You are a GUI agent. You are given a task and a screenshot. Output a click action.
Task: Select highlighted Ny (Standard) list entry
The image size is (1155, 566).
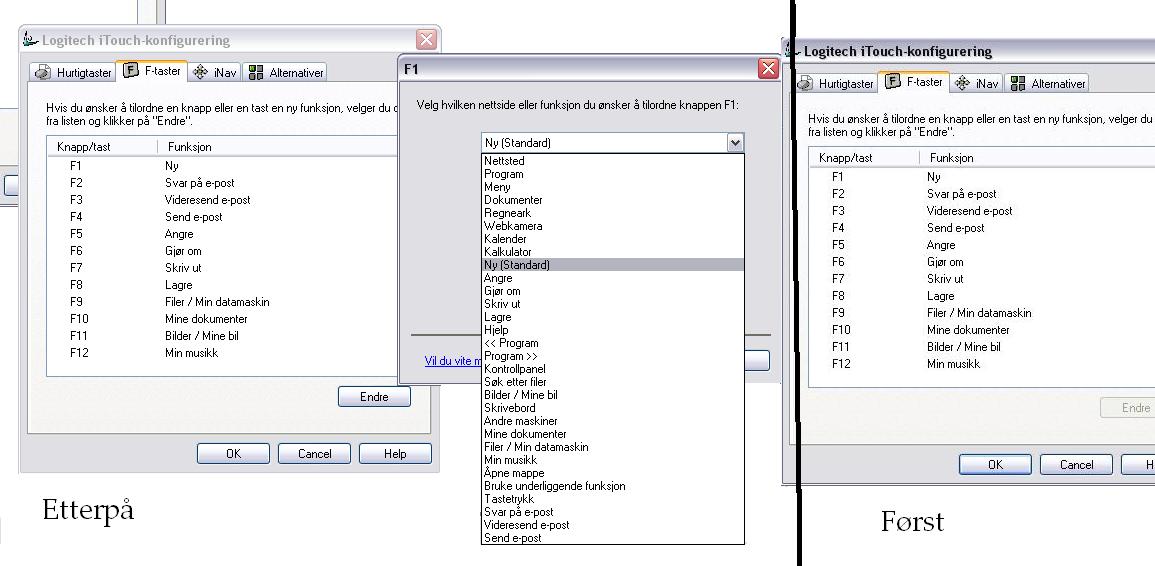coord(612,265)
